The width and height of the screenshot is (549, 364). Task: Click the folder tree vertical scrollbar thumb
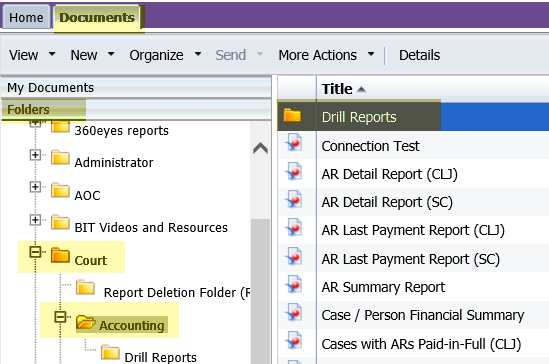(x=260, y=291)
